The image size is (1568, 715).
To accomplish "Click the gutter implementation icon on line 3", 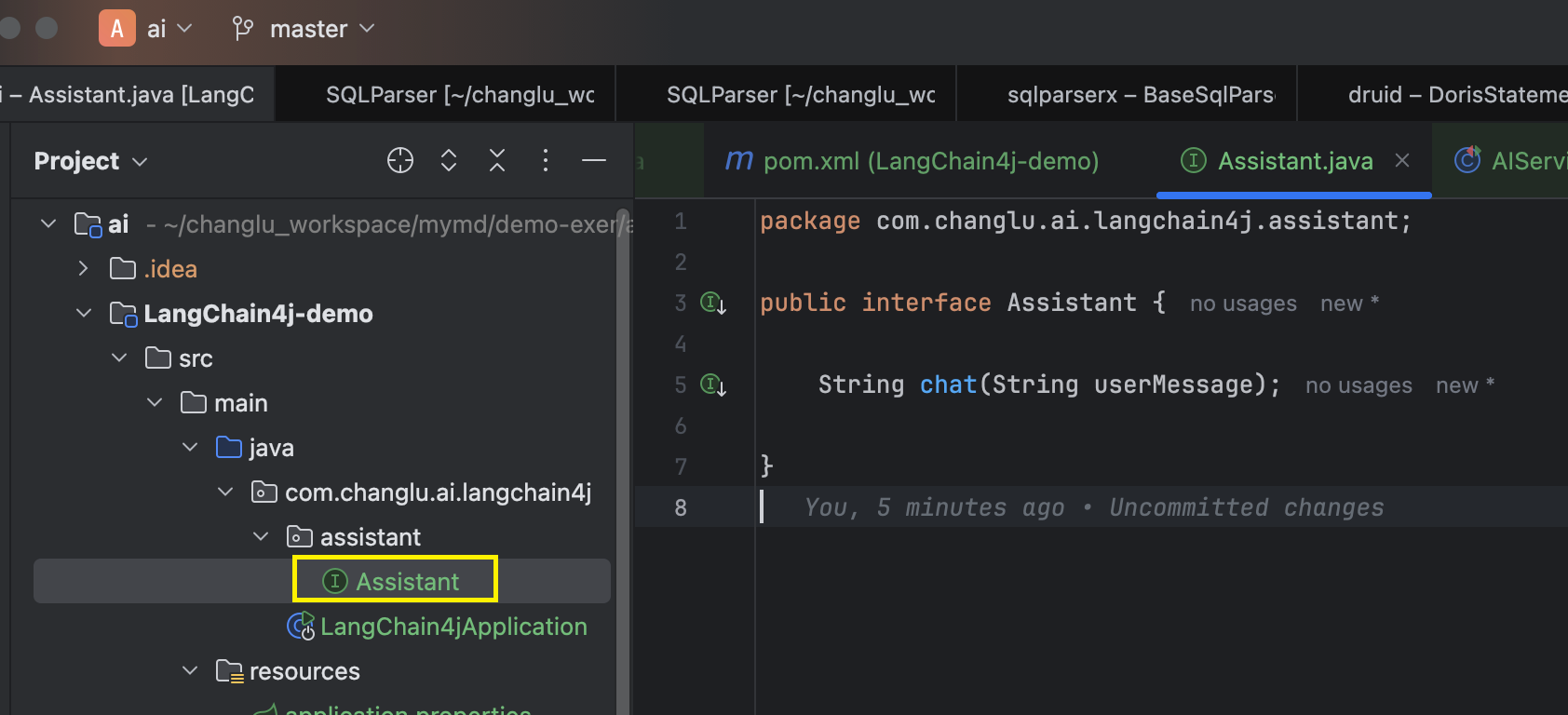I will point(713,304).
